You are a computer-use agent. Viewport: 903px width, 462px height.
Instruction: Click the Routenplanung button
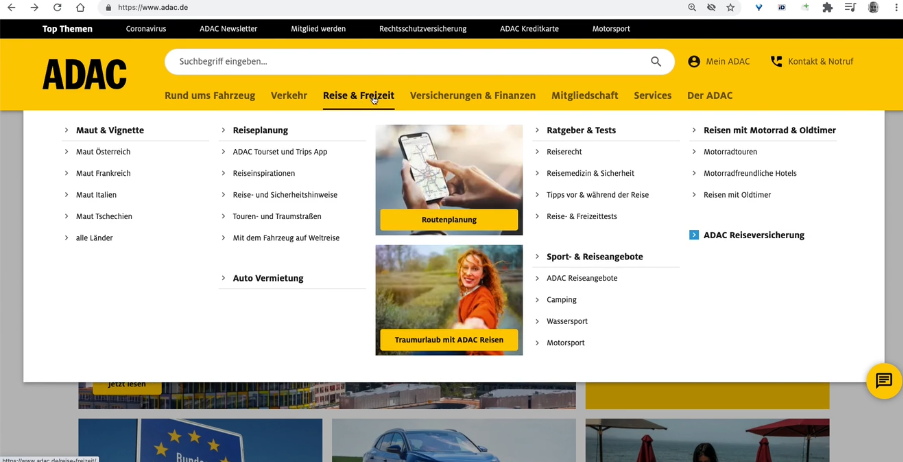(449, 219)
